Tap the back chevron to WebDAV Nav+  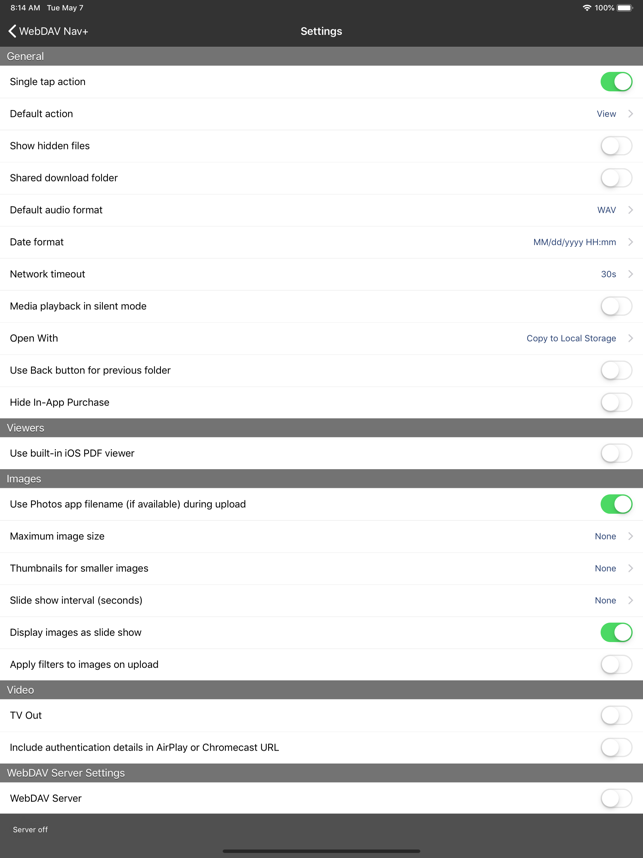[x=12, y=32]
